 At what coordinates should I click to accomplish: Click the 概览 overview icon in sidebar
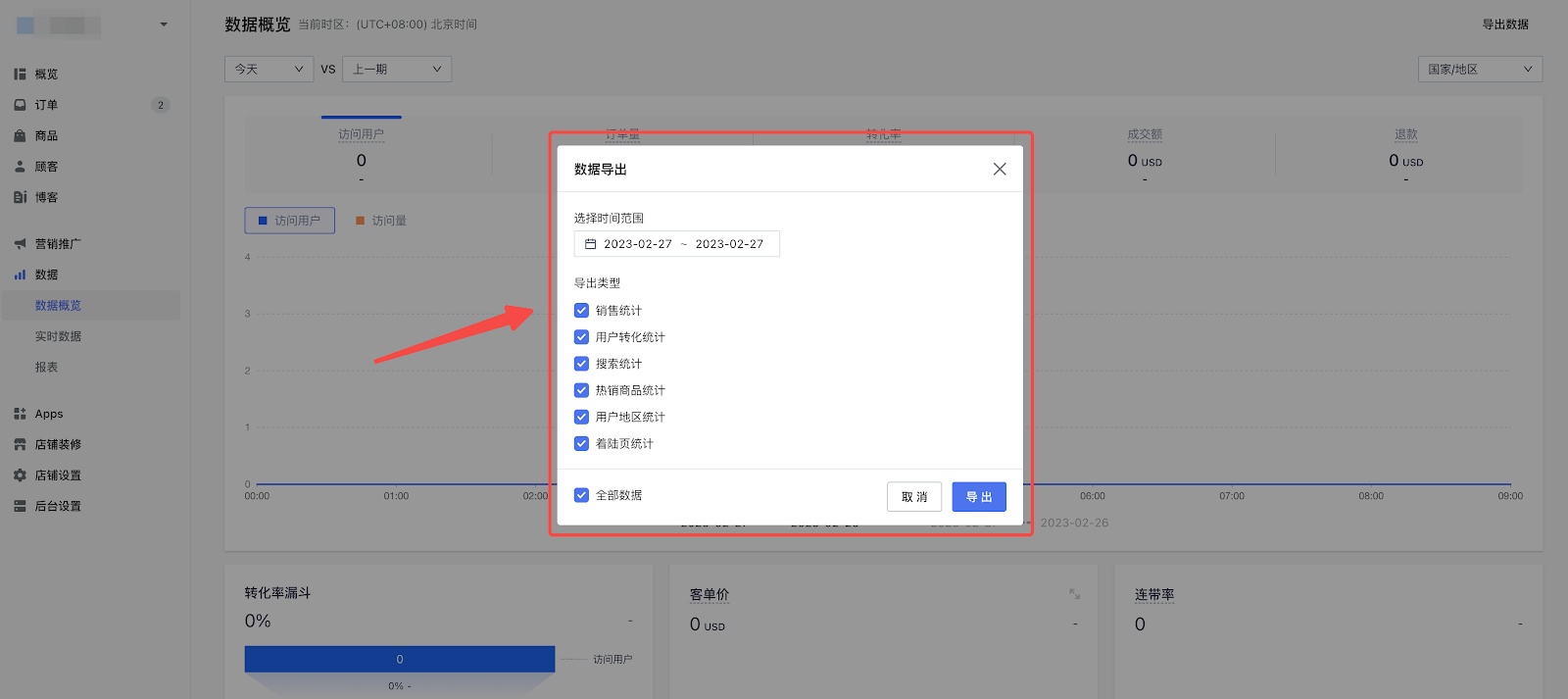pyautogui.click(x=20, y=75)
